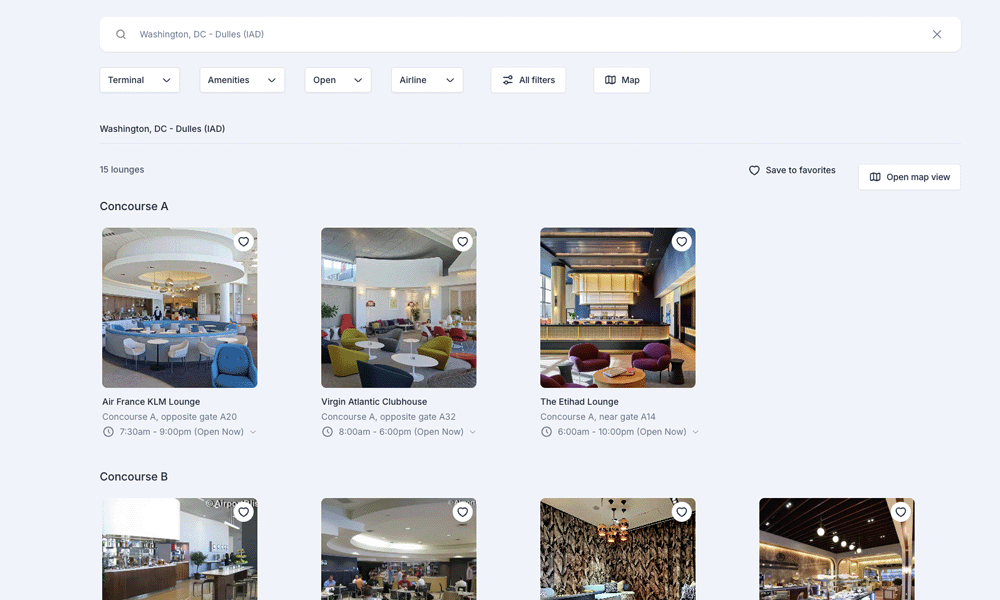The width and height of the screenshot is (1000, 600).
Task: Favorite The Etihad Lounge
Action: [682, 242]
